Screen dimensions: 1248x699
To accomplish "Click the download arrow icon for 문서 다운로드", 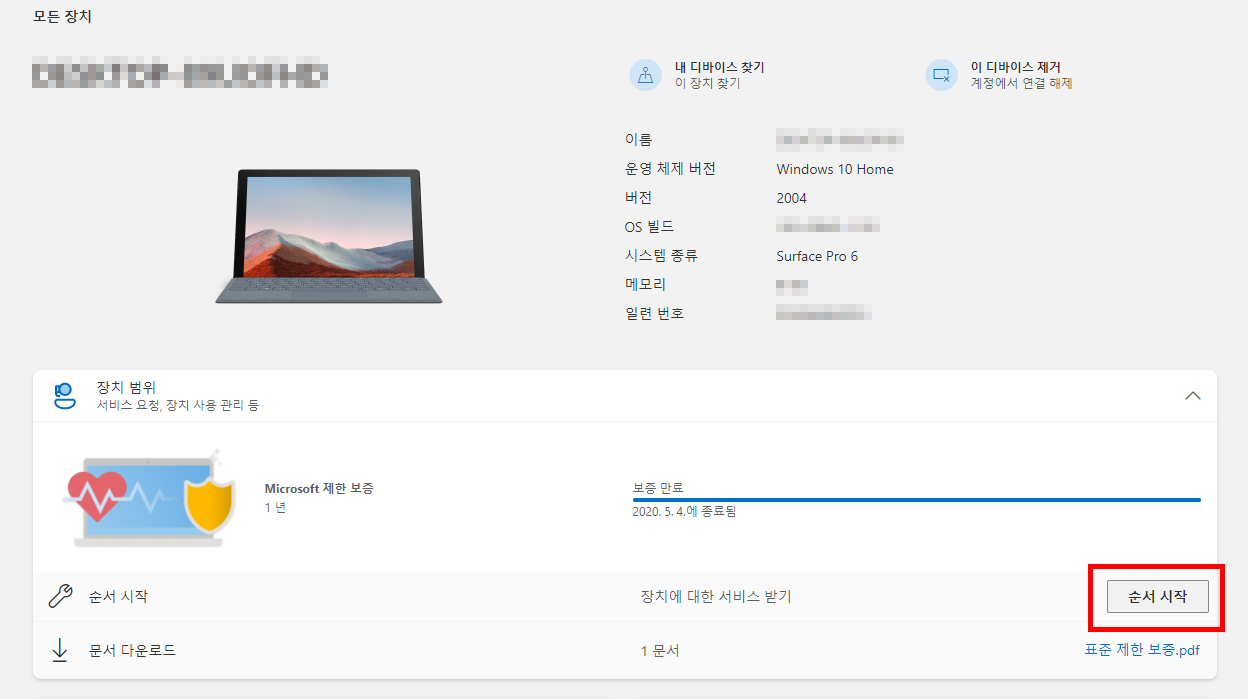I will tap(60, 650).
